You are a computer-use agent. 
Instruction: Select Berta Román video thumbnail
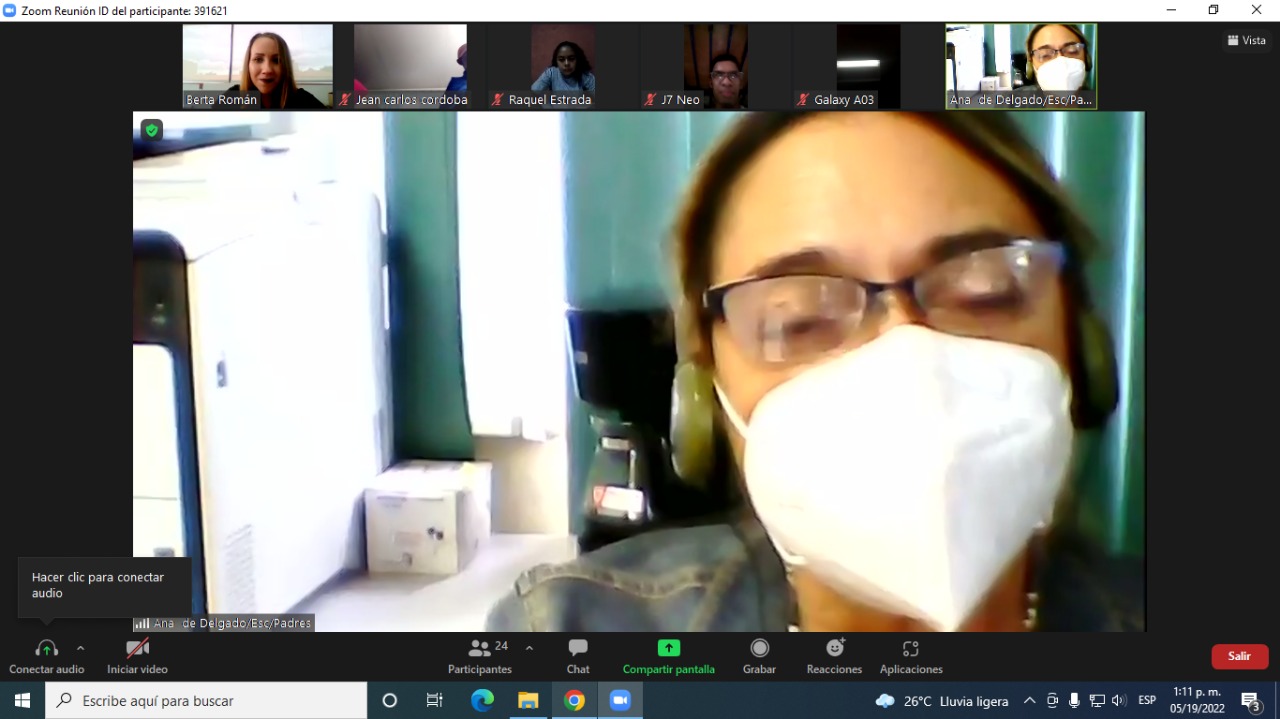(x=258, y=66)
